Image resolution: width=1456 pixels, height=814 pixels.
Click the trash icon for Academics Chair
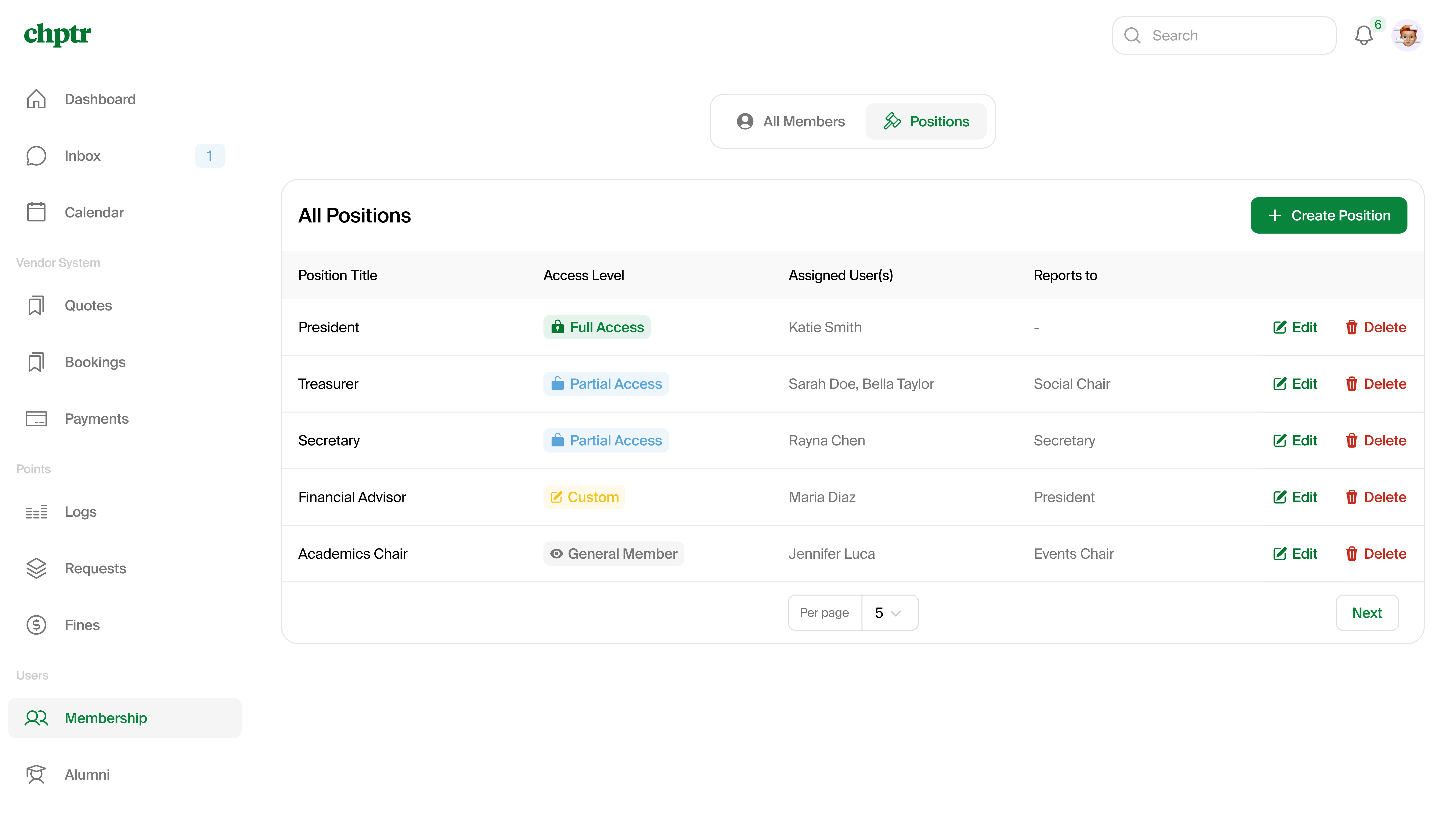tap(1351, 553)
